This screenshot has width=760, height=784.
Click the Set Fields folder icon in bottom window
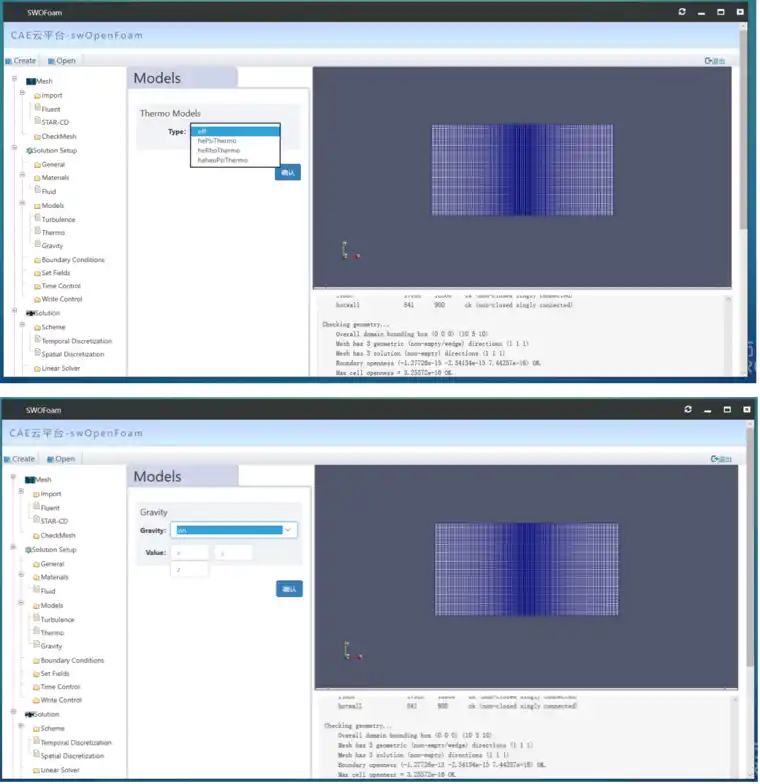pyautogui.click(x=36, y=674)
